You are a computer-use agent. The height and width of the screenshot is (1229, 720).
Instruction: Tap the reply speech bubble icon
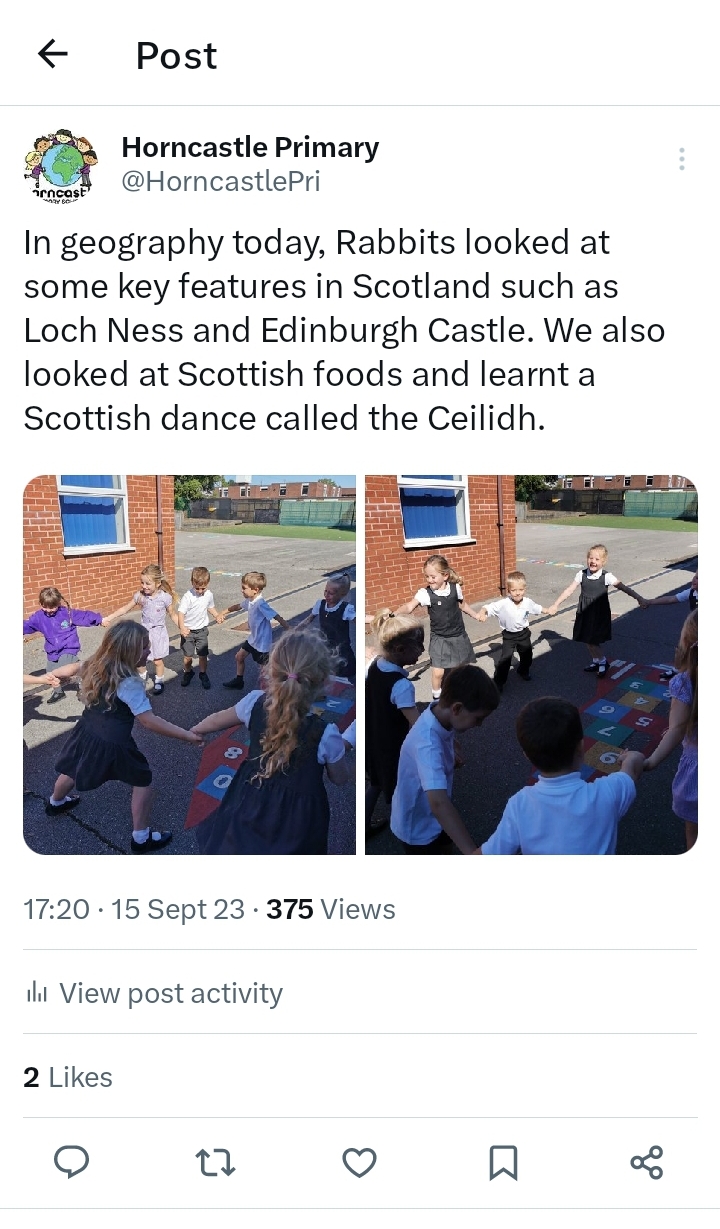pyautogui.click(x=71, y=1162)
